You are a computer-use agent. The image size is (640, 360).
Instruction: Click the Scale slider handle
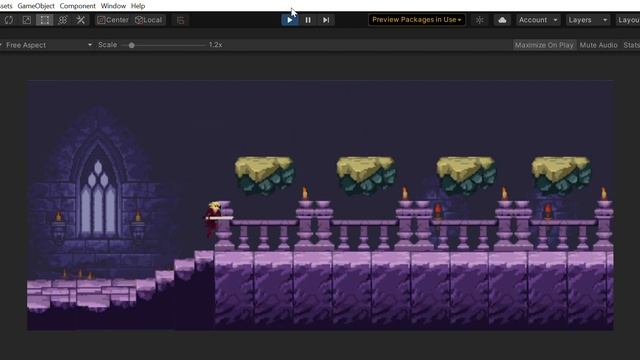pyautogui.click(x=131, y=45)
